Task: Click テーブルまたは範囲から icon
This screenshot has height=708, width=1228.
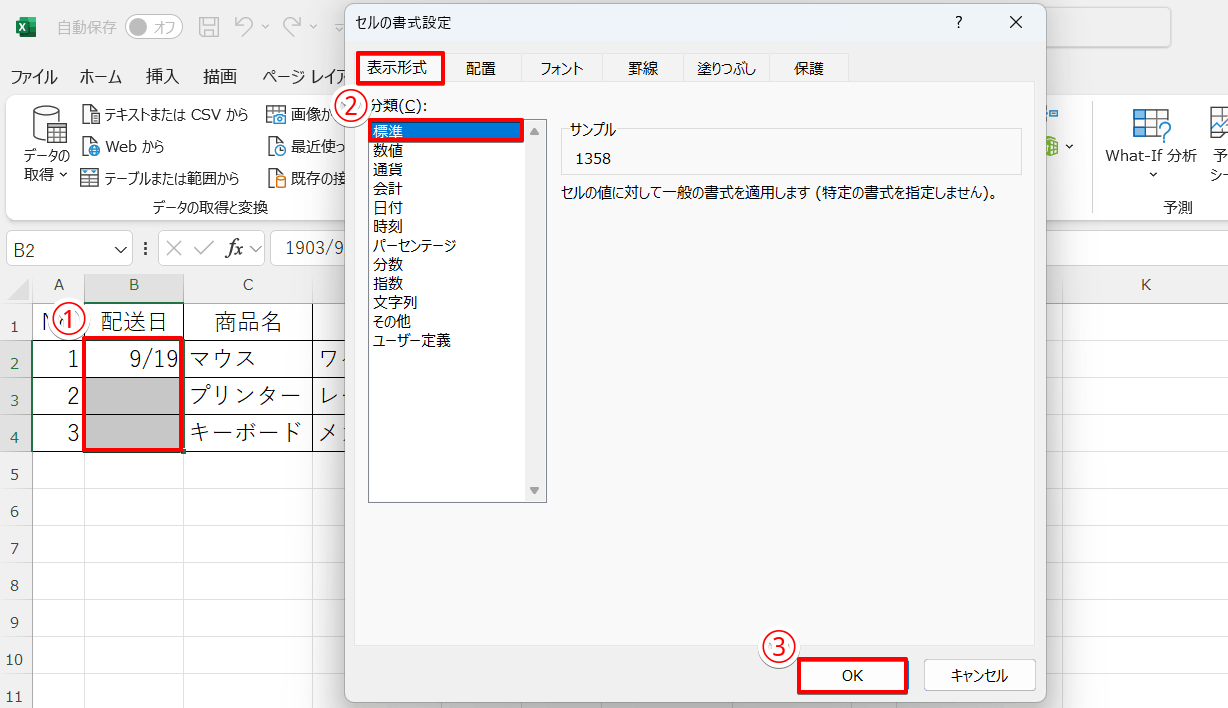Action: coord(91,178)
